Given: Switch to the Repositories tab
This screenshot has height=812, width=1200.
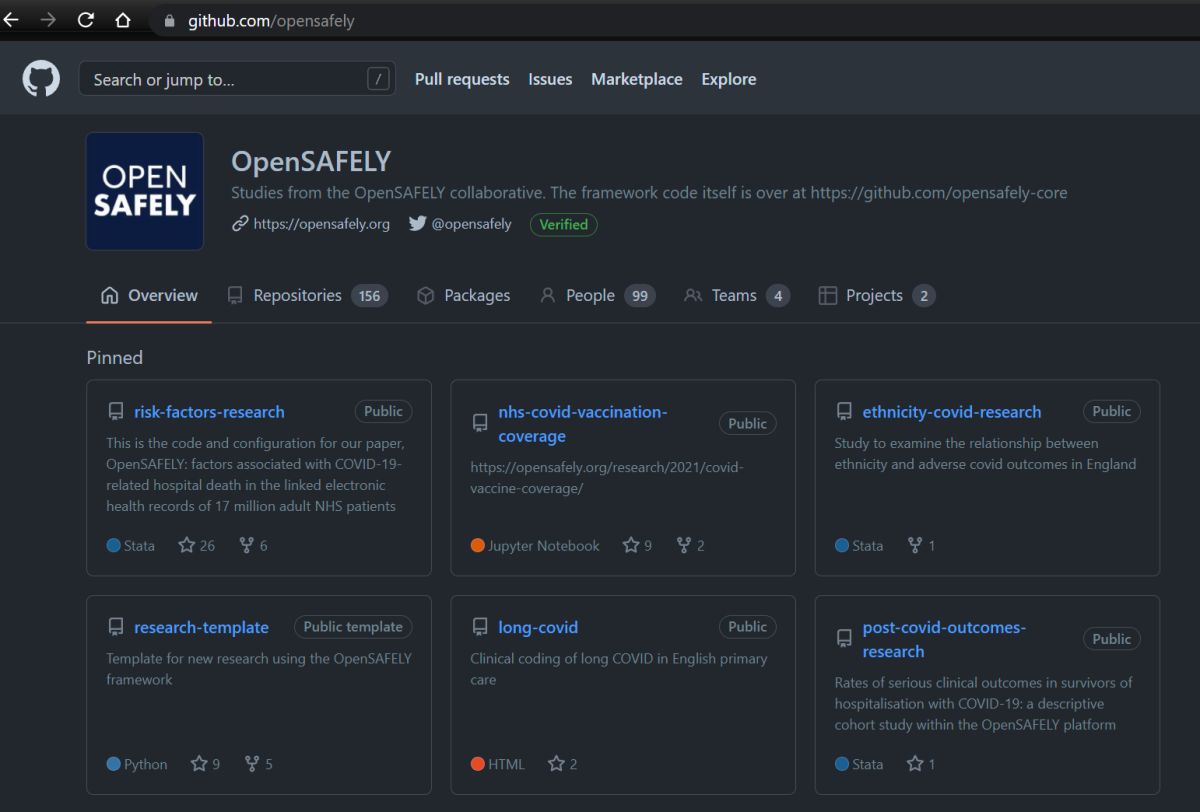Looking at the screenshot, I should tap(307, 295).
